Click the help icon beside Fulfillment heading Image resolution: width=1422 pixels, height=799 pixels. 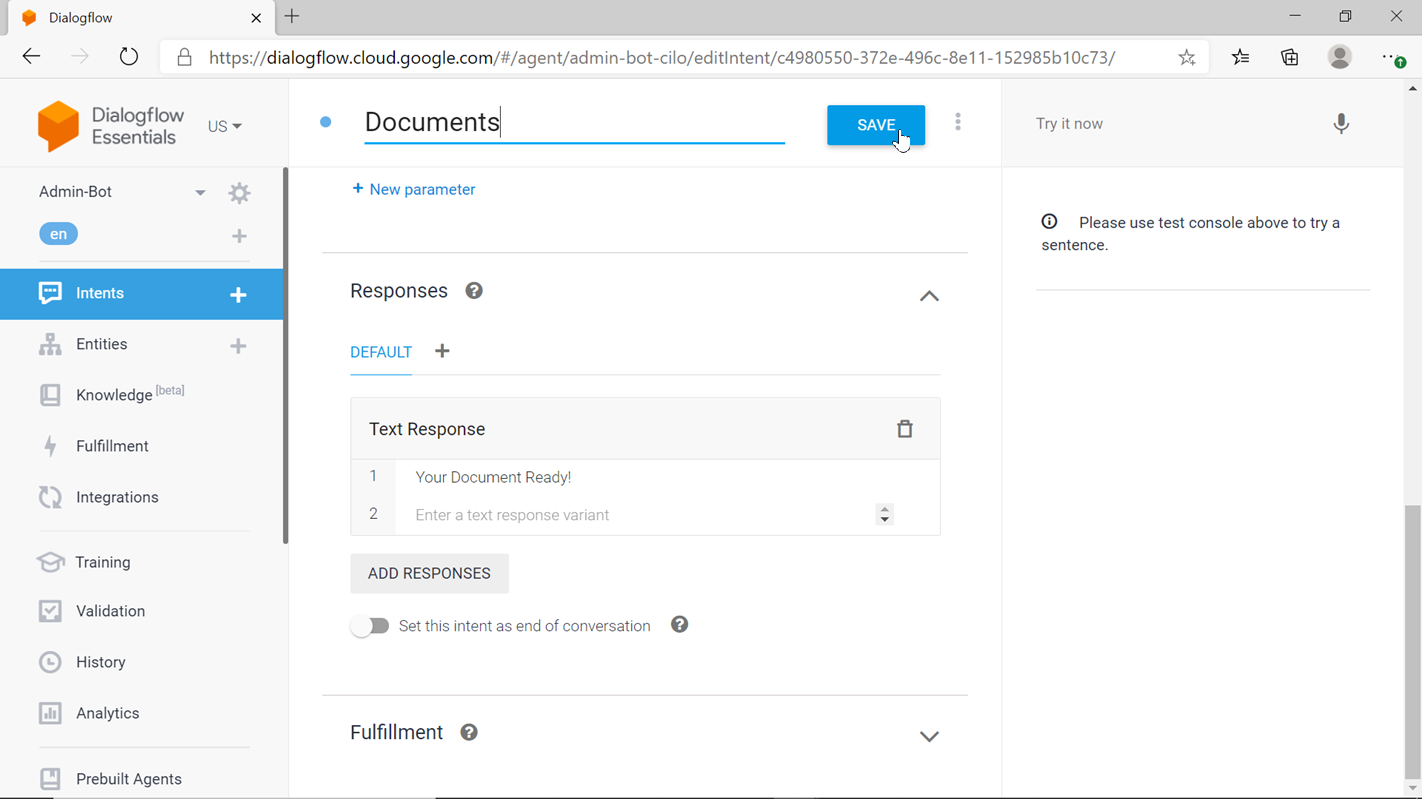click(x=469, y=733)
